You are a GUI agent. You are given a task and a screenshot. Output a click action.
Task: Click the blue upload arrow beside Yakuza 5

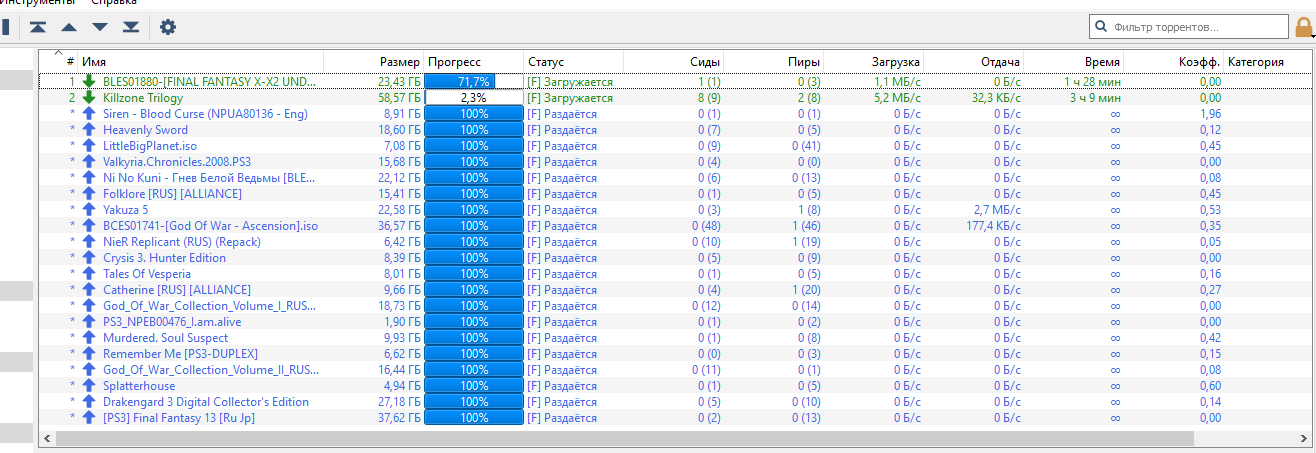(89, 210)
